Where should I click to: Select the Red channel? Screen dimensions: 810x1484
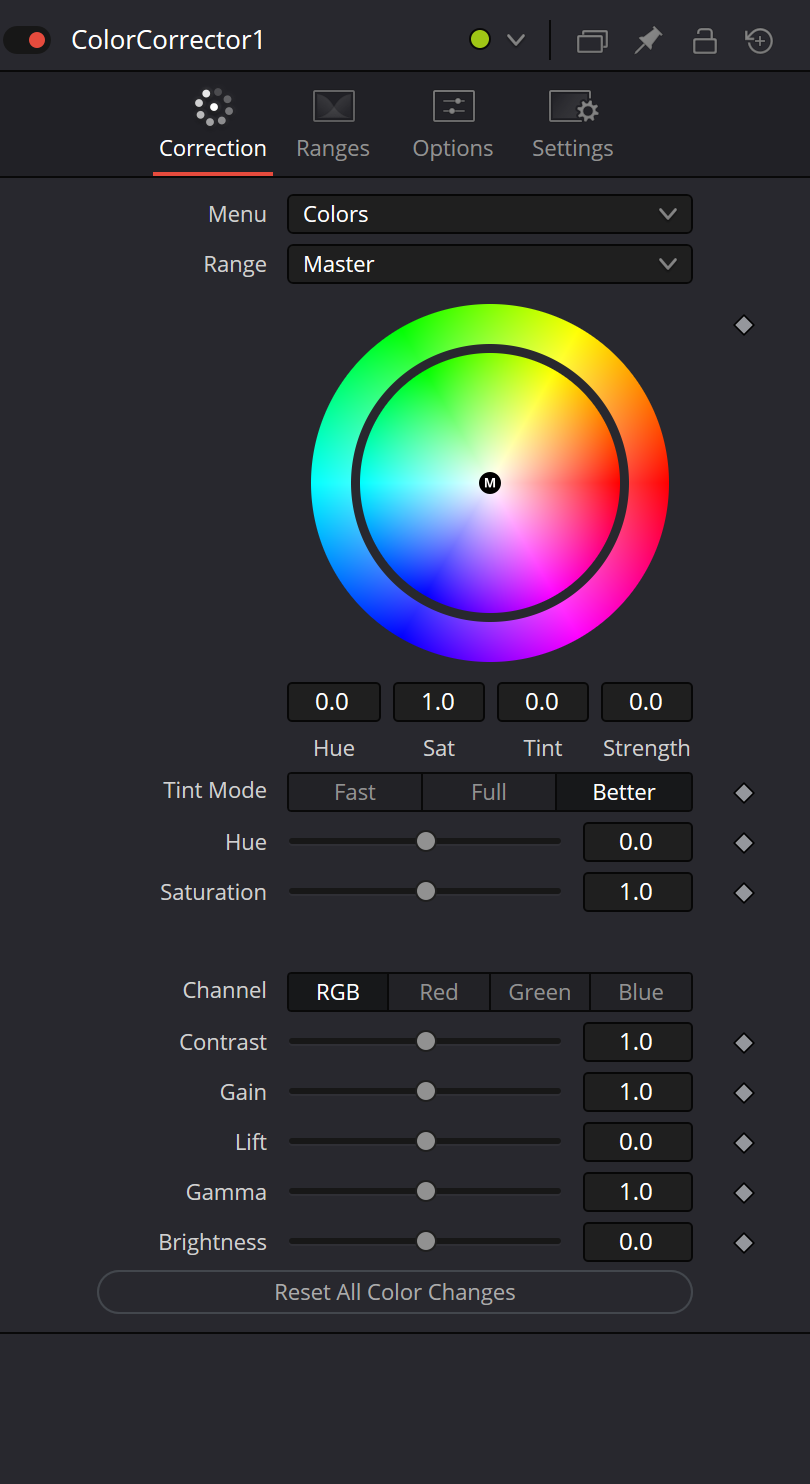(x=439, y=992)
